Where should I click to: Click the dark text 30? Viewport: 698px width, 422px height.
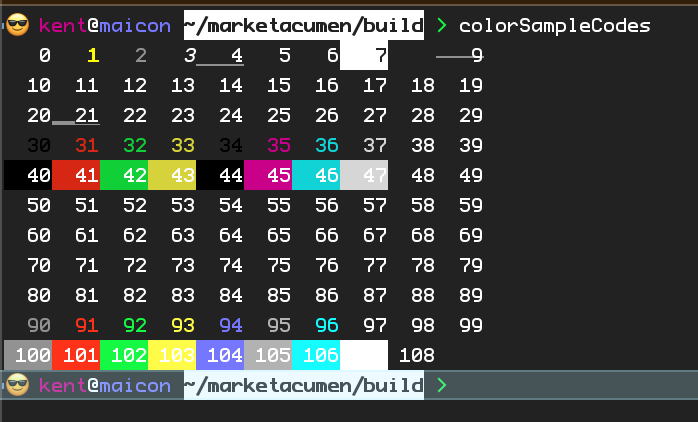[x=39, y=146]
